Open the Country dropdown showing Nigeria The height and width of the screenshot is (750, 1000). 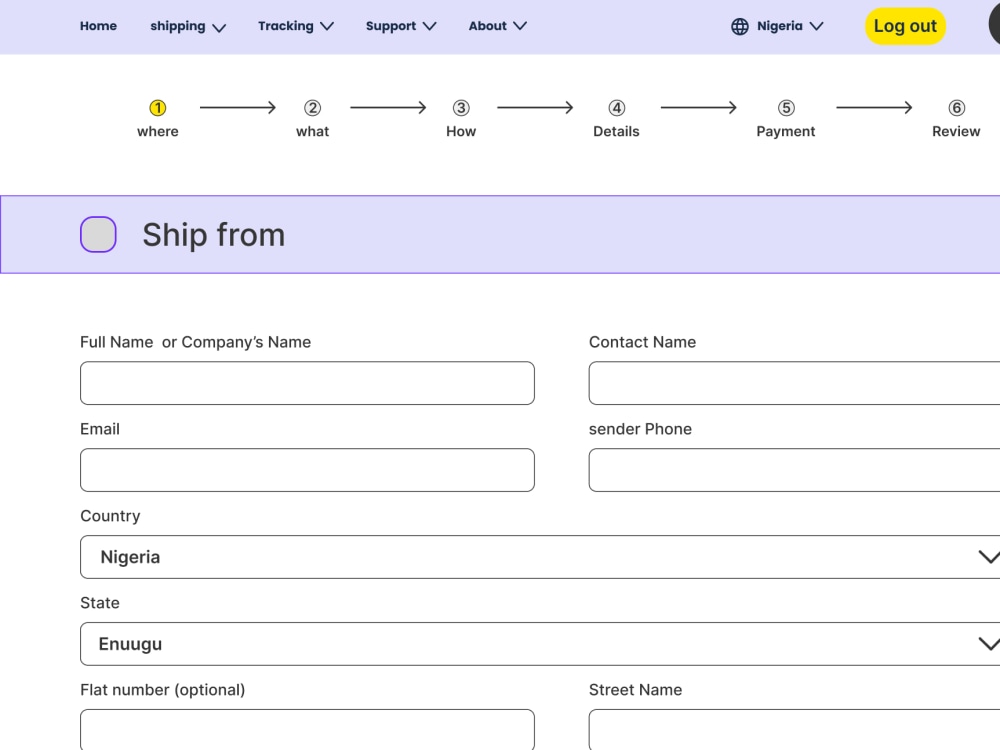(x=540, y=557)
